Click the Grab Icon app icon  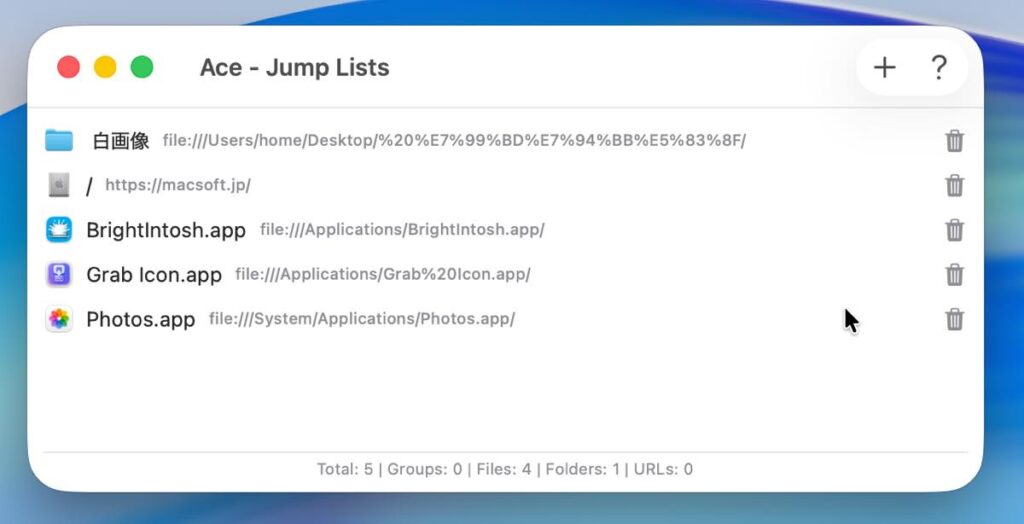point(60,275)
